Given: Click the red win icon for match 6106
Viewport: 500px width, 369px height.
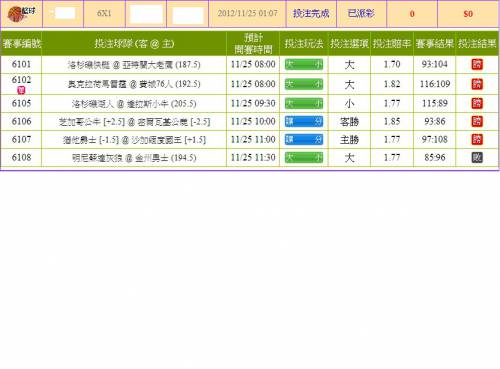Looking at the screenshot, I should [477, 121].
